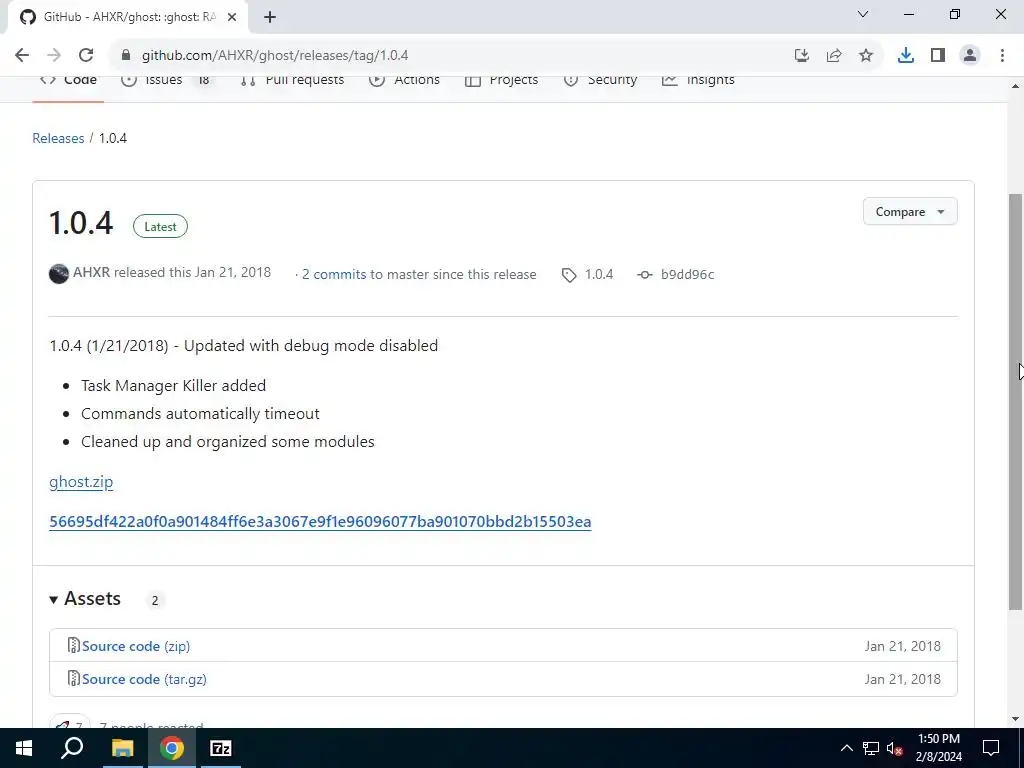Open the Actions tab
The height and width of the screenshot is (768, 1024).
pyautogui.click(x=404, y=80)
